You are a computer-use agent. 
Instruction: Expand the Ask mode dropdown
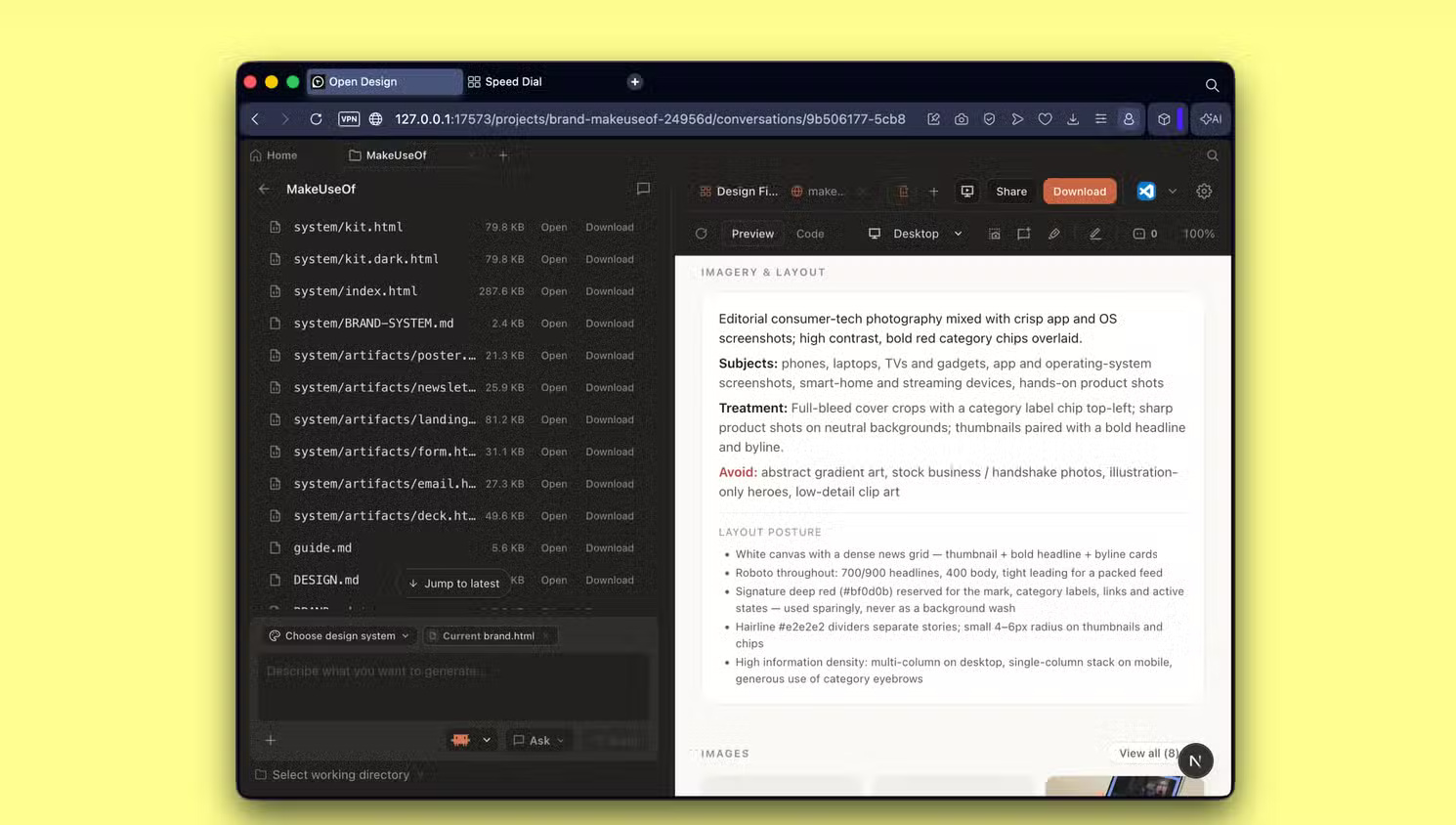tap(538, 741)
